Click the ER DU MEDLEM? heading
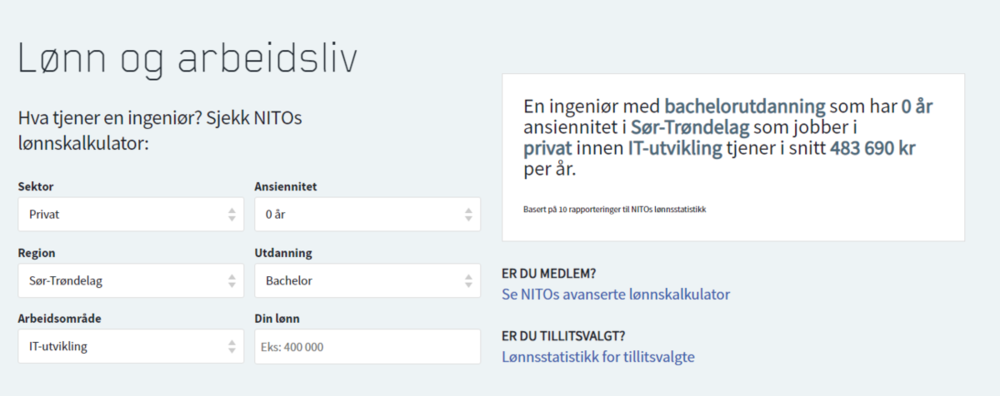Image resolution: width=1000 pixels, height=396 pixels. (549, 274)
